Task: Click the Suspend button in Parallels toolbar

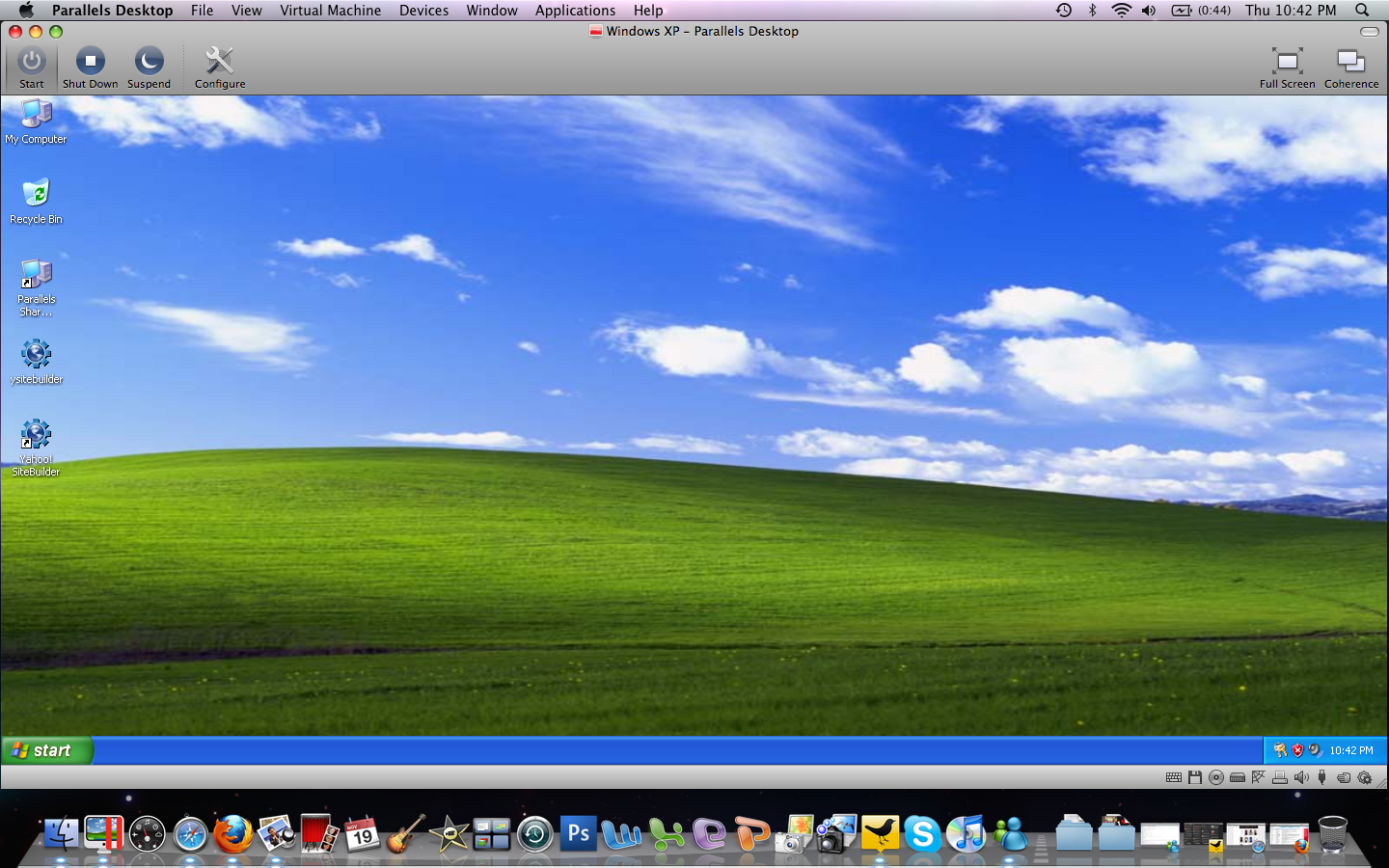Action: (x=149, y=68)
